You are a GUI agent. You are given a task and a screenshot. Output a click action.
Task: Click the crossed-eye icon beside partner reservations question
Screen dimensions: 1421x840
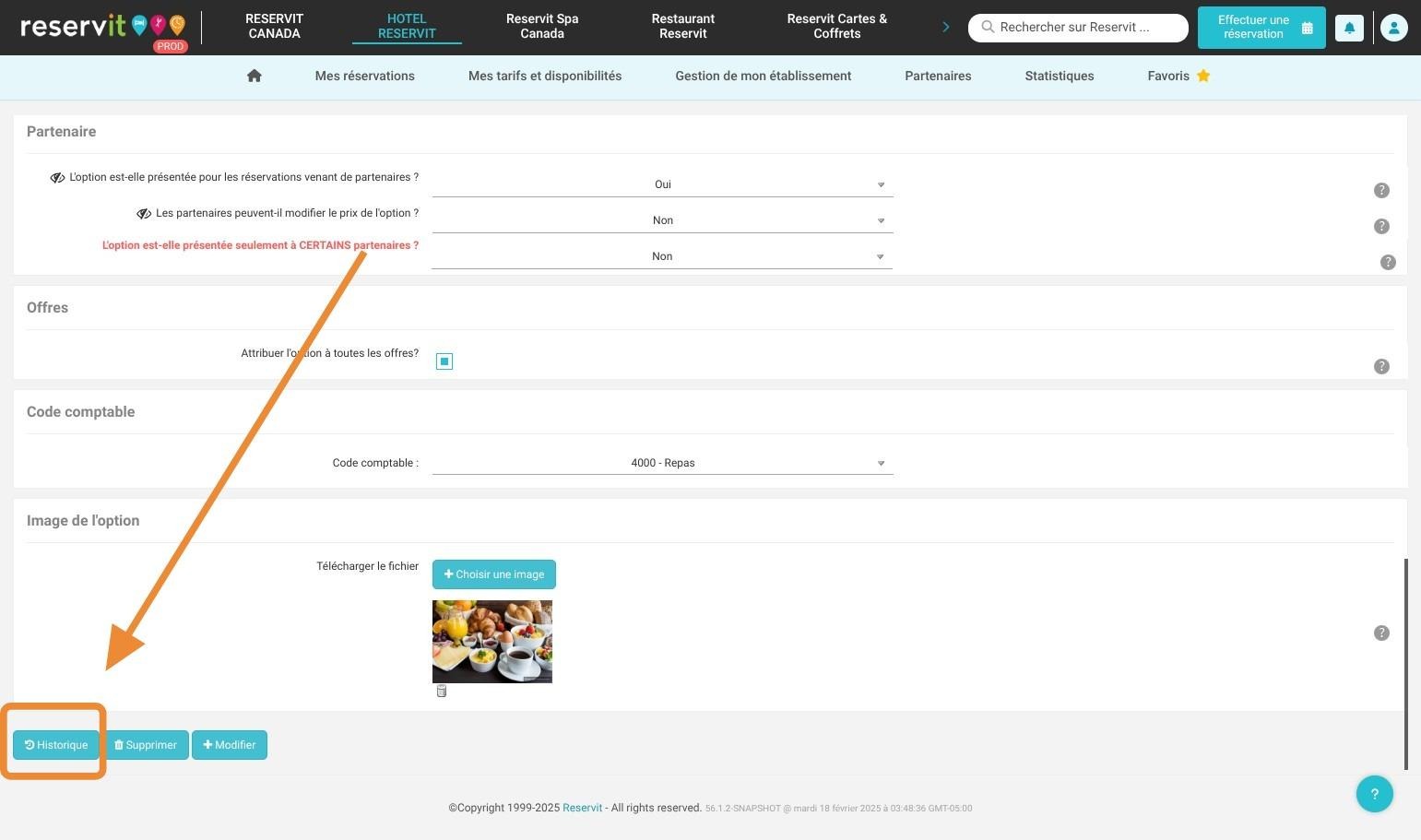tap(57, 178)
